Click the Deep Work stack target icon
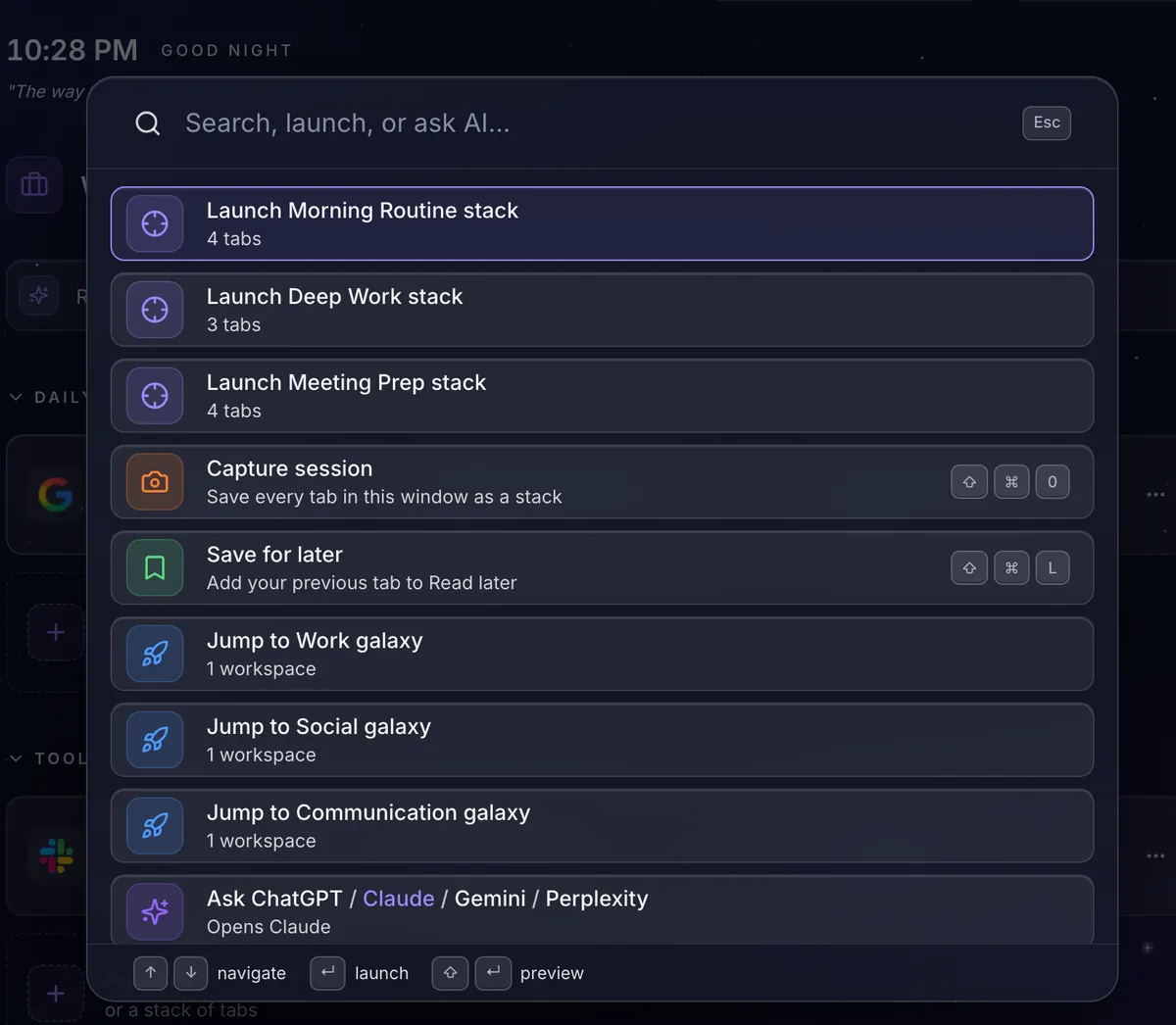The image size is (1176, 1025). tap(155, 310)
